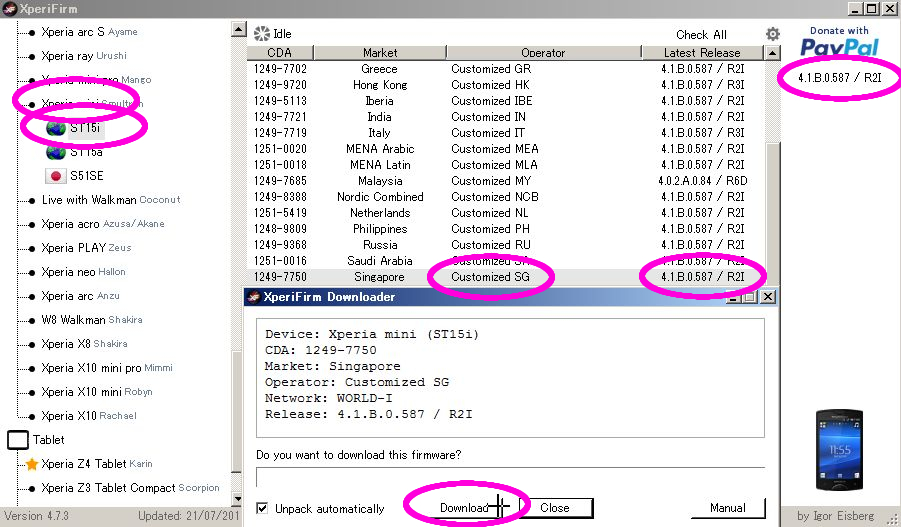Select Xperia acro Azusa/Akane

(x=103, y=224)
